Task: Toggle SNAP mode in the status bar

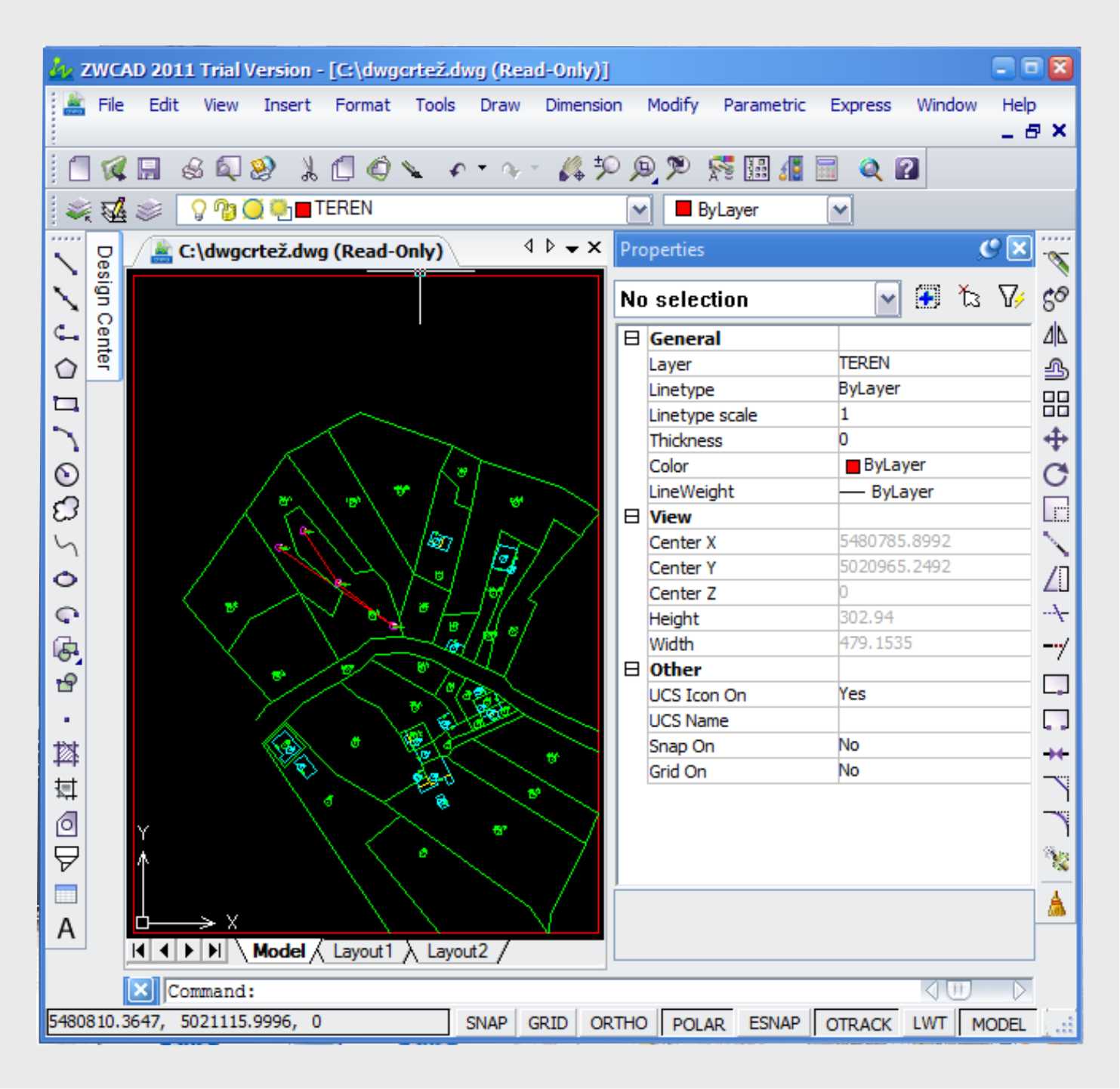Action: (x=486, y=1023)
